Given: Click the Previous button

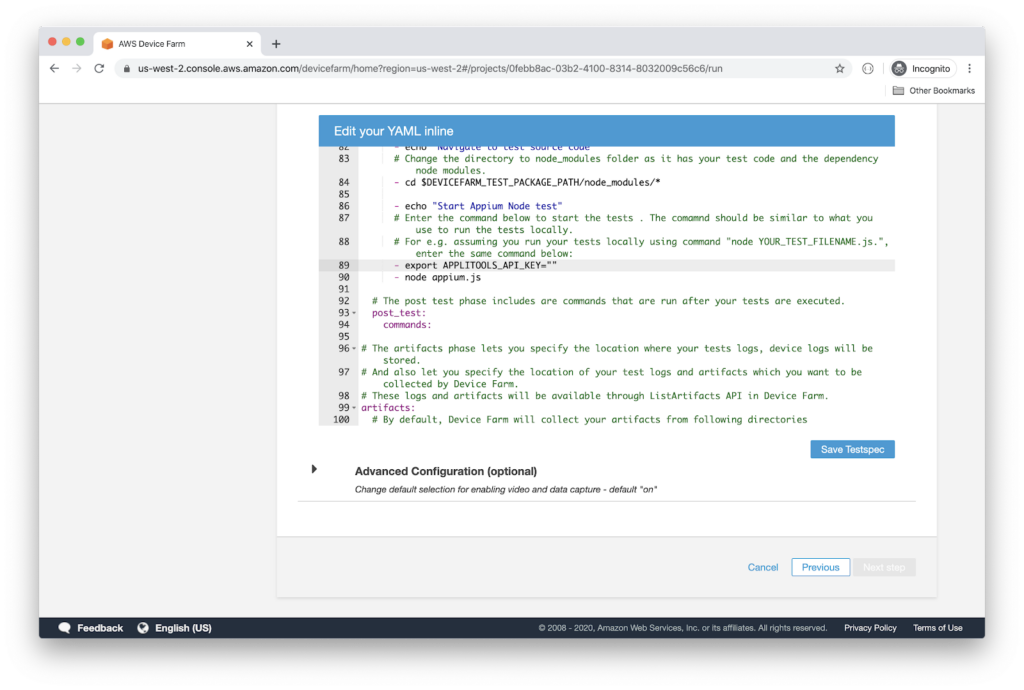Looking at the screenshot, I should click(820, 567).
